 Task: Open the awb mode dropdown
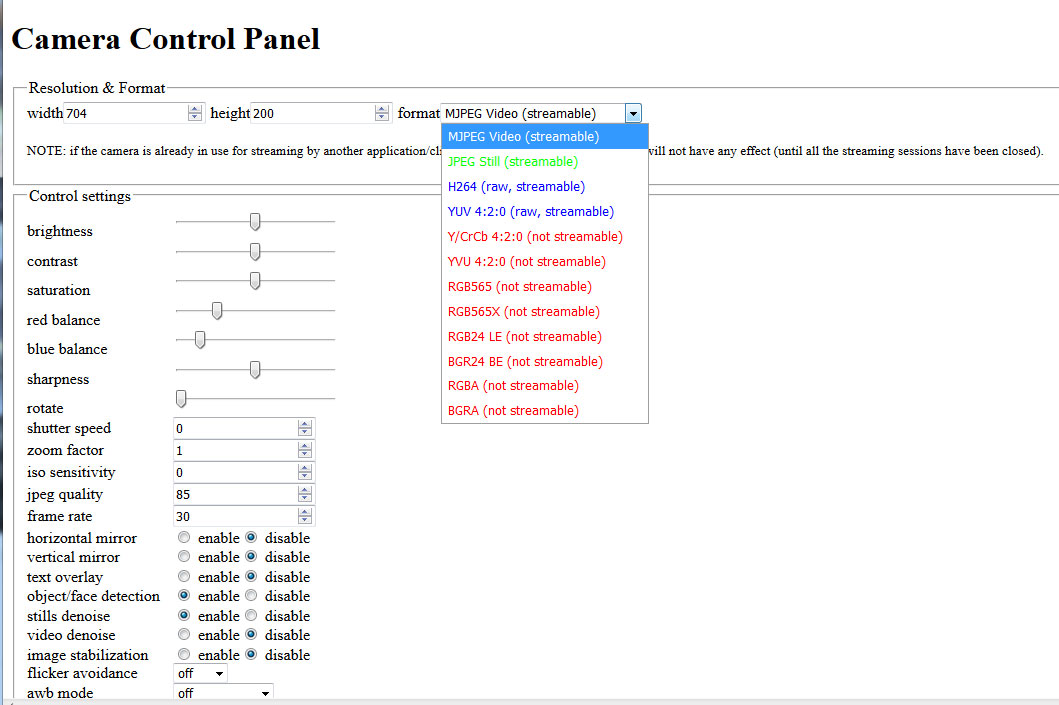click(x=224, y=693)
